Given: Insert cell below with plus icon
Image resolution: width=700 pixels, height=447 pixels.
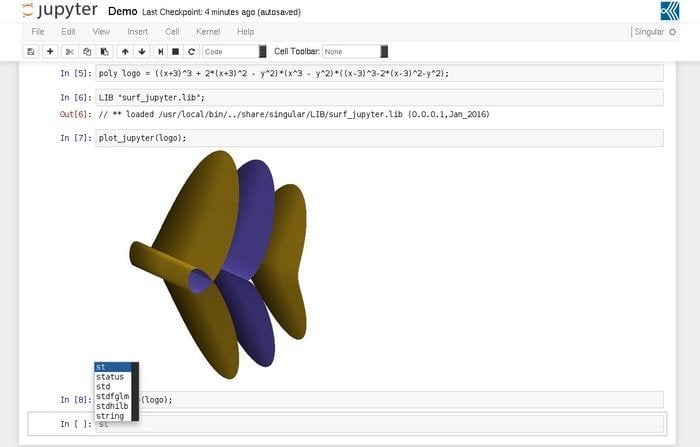Looking at the screenshot, I should (x=50, y=52).
